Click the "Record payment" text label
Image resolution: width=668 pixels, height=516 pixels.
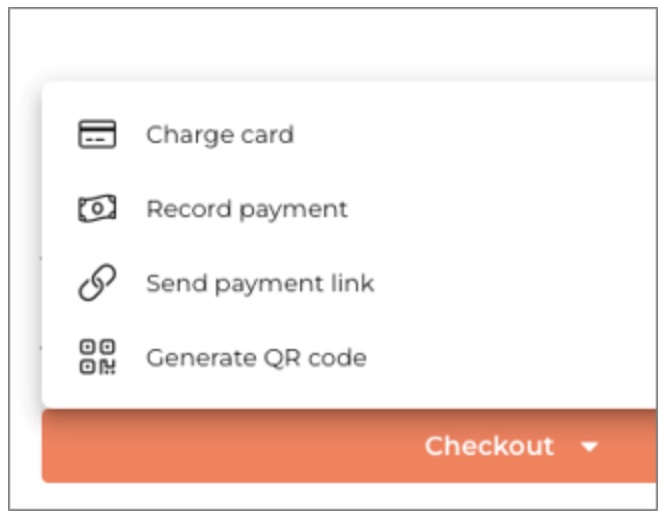[x=247, y=209]
